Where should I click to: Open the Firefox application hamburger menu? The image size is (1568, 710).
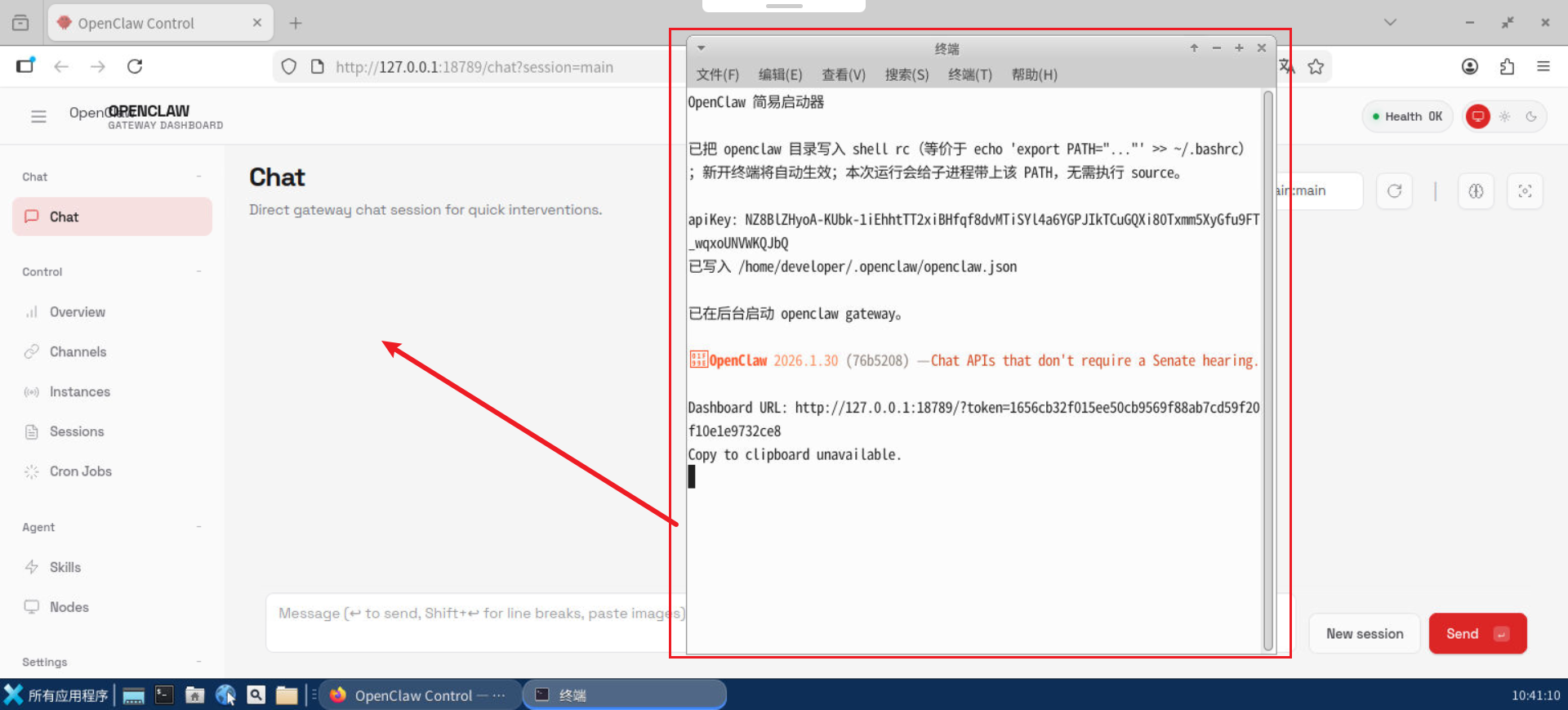tap(1543, 67)
